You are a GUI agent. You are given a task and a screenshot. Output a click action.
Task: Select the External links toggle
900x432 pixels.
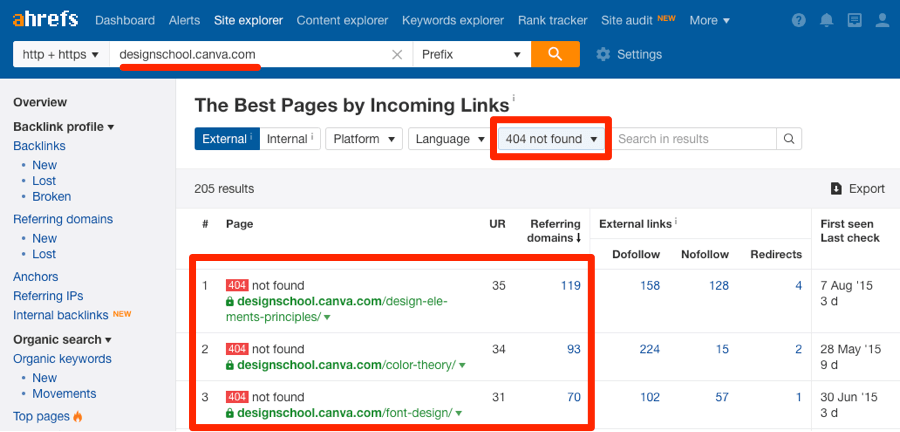tap(227, 139)
